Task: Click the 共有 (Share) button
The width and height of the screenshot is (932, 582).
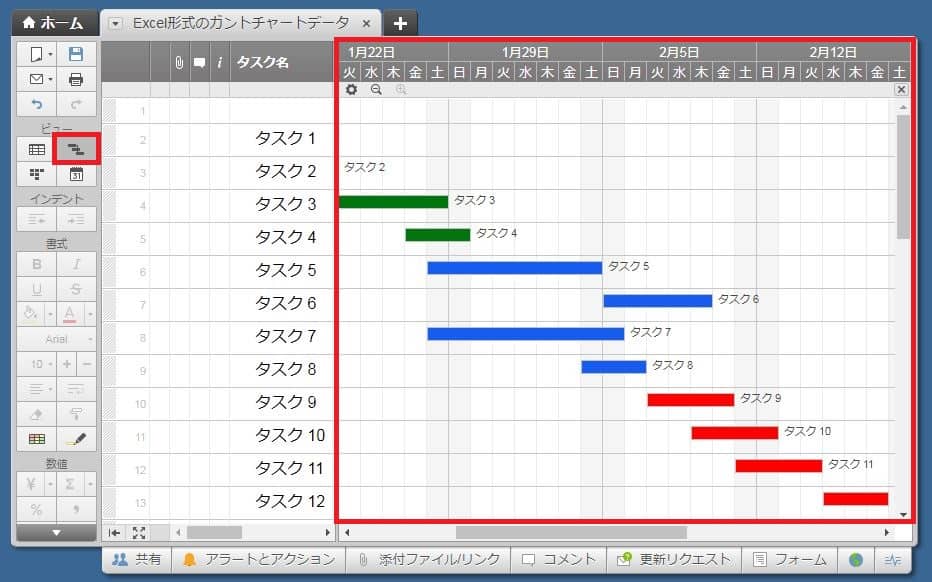Action: coord(137,559)
